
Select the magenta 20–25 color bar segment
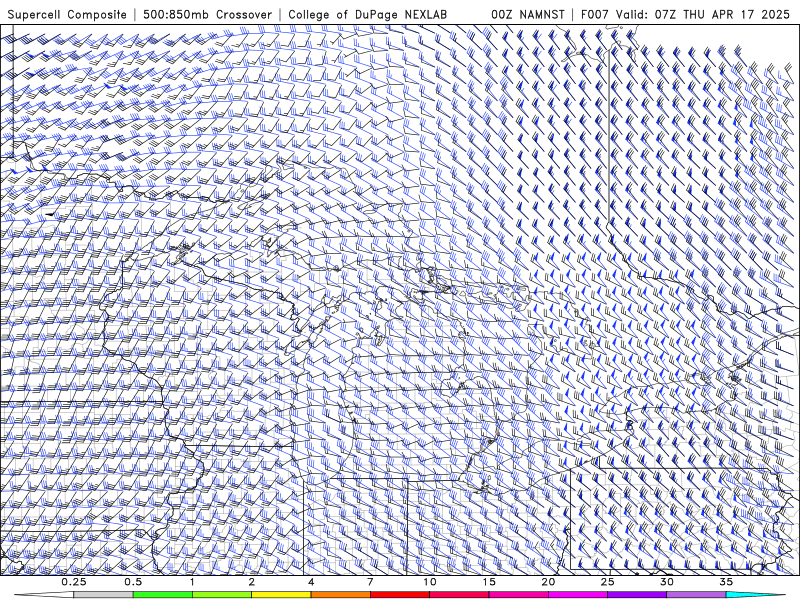coord(578,595)
